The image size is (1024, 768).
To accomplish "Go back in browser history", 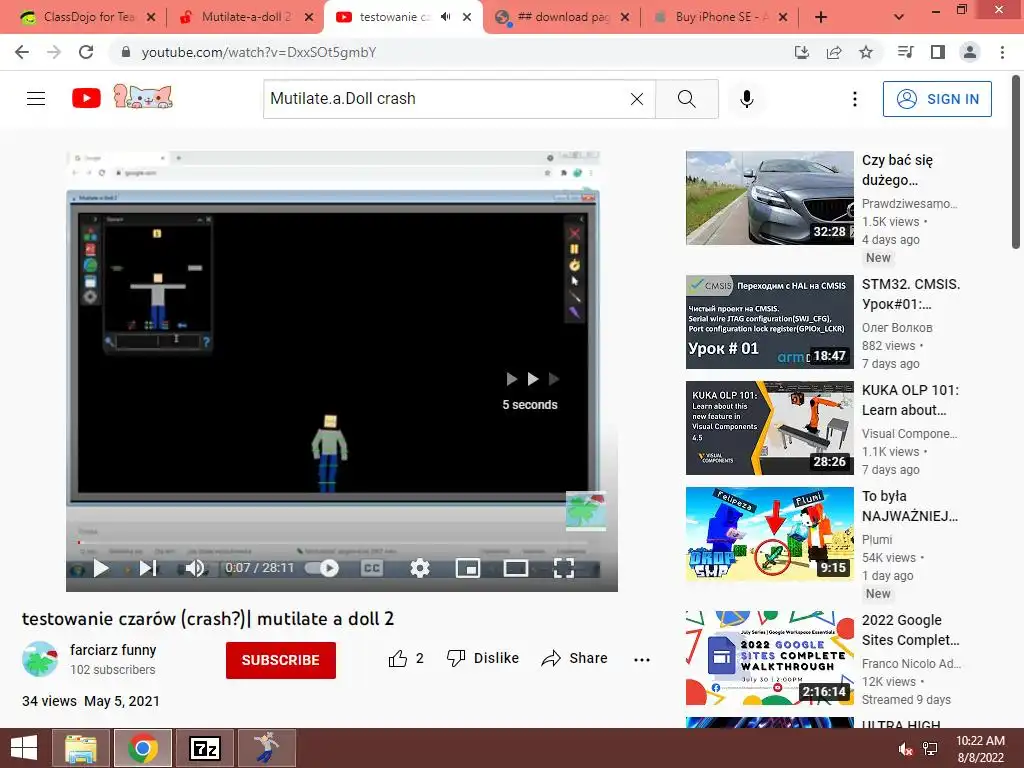I will (x=22, y=52).
